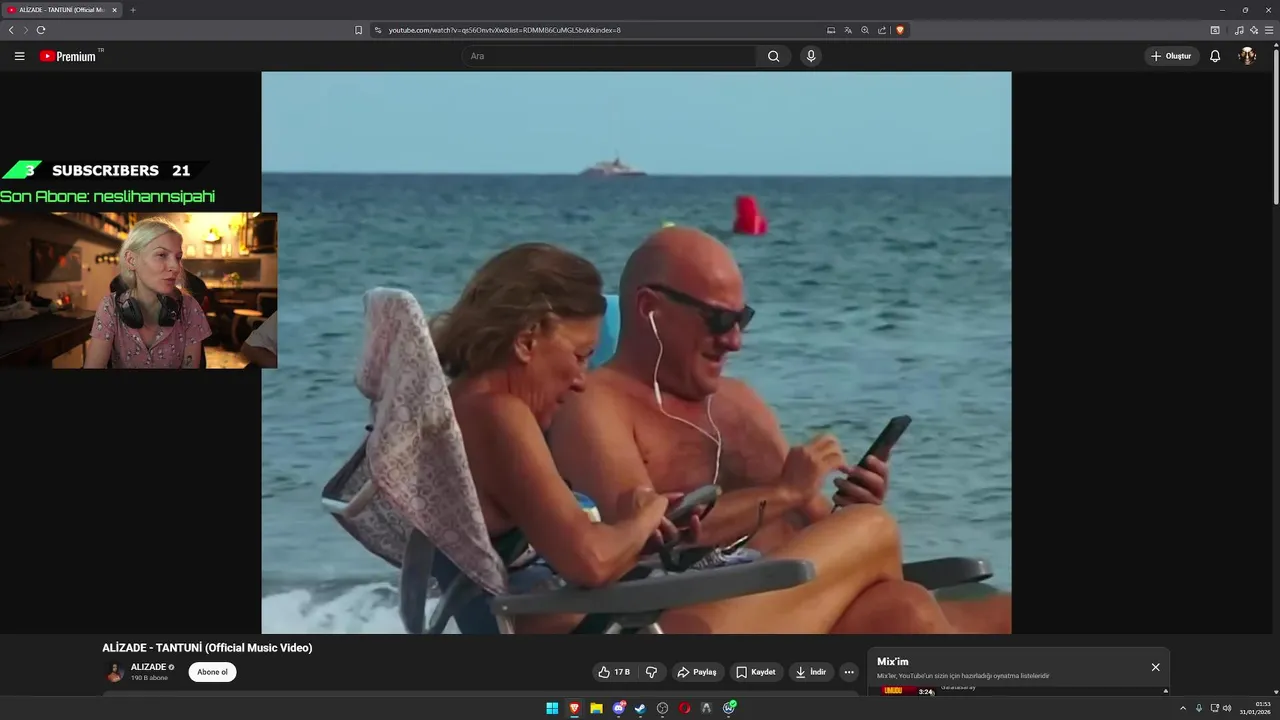The width and height of the screenshot is (1280, 720).
Task: Open the ALIZADE channel avatar
Action: [115, 672]
